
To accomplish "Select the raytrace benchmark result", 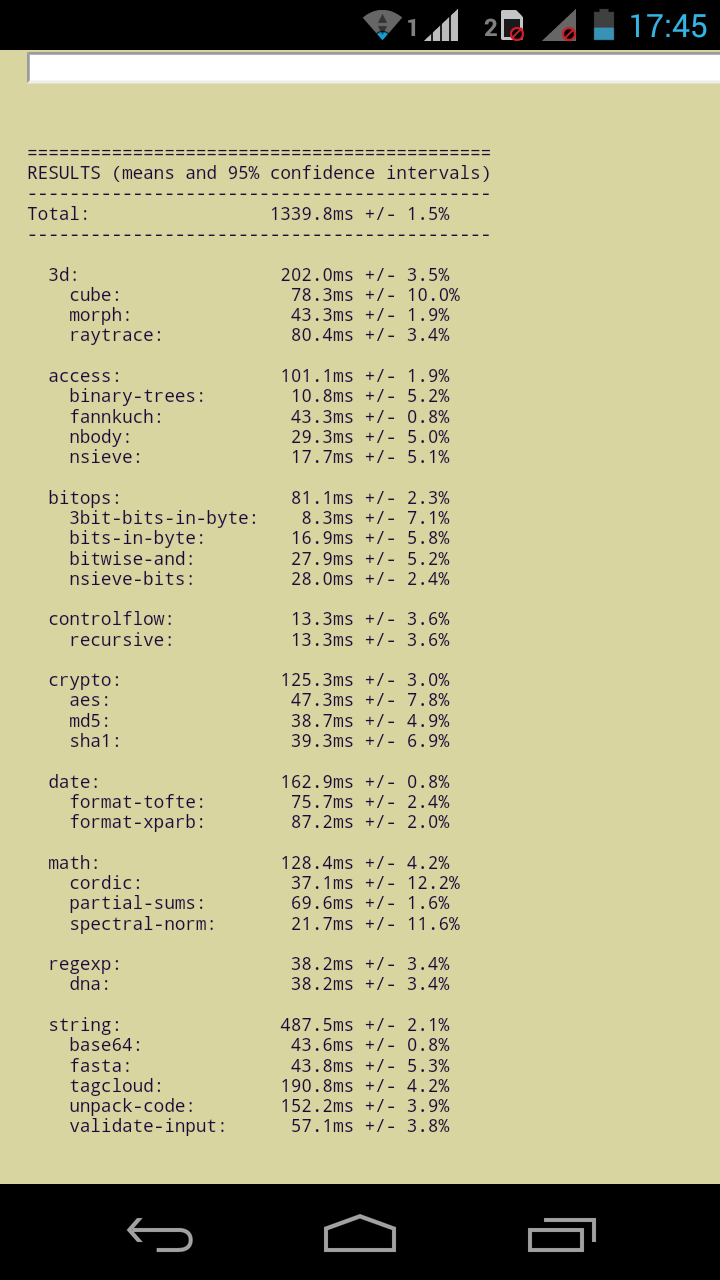I will [259, 335].
